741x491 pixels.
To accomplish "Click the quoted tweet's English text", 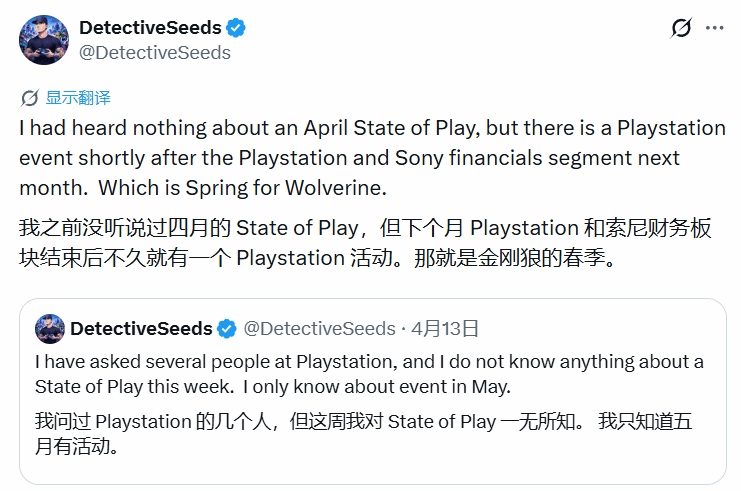I will point(368,373).
